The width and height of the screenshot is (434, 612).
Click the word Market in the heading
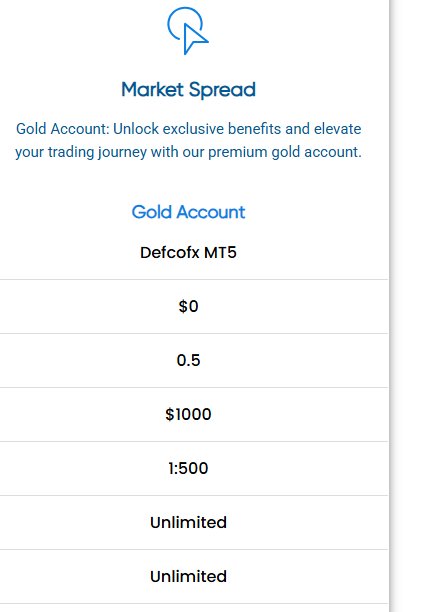coord(153,89)
